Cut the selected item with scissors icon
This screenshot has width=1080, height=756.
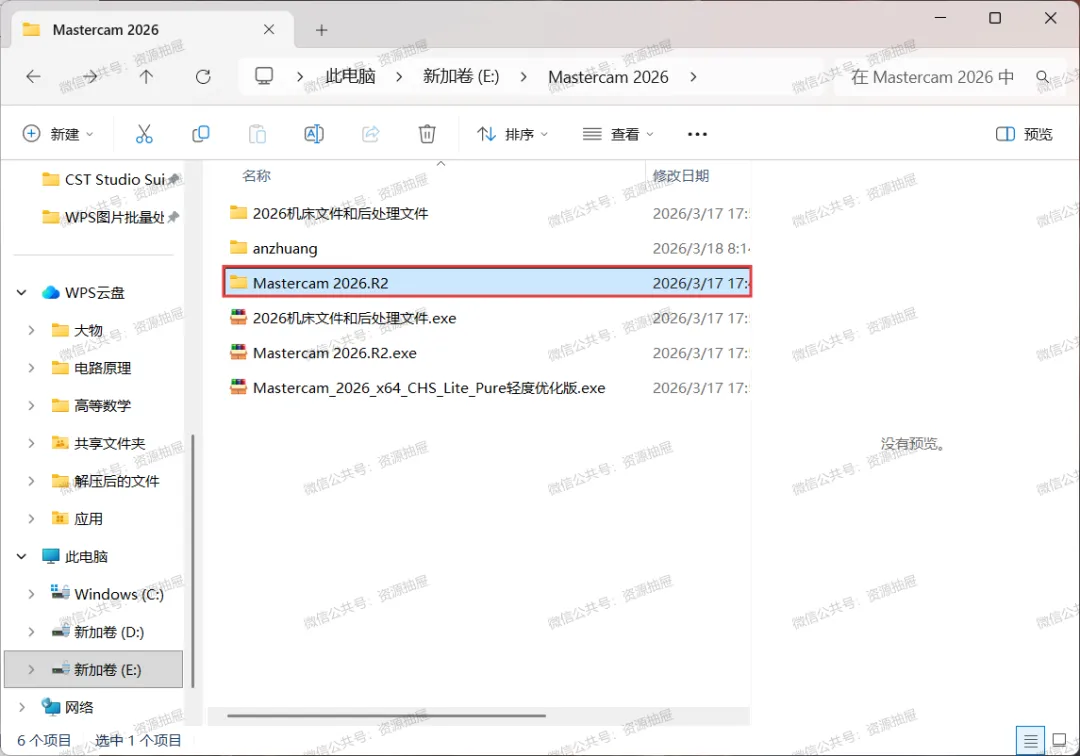[x=144, y=134]
